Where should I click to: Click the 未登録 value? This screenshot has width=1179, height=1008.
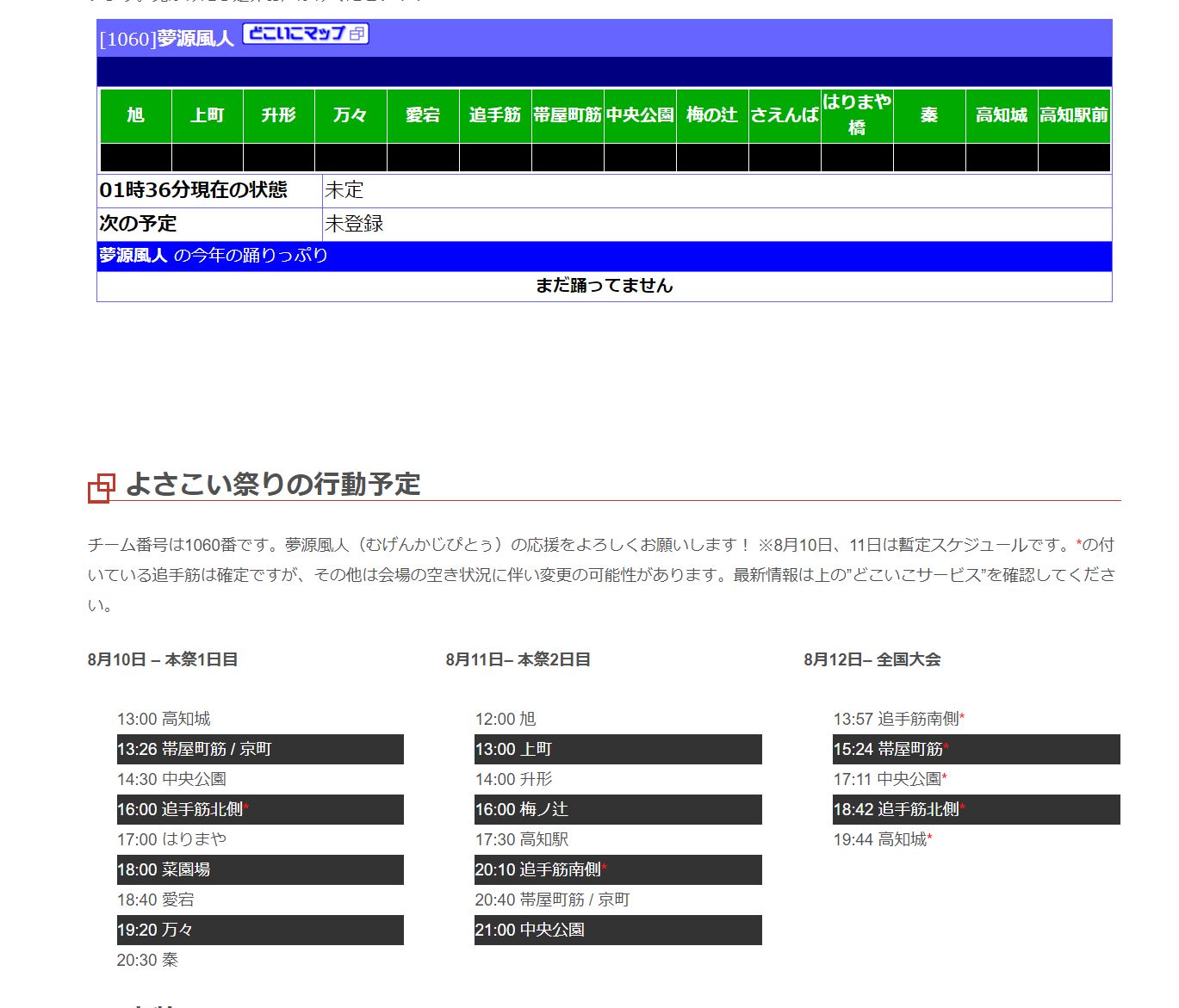354,224
